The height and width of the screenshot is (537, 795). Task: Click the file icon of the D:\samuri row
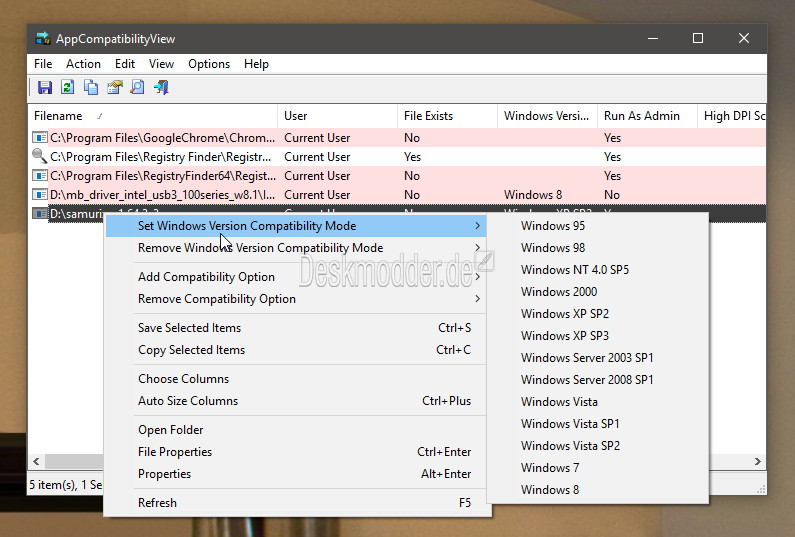[40, 213]
